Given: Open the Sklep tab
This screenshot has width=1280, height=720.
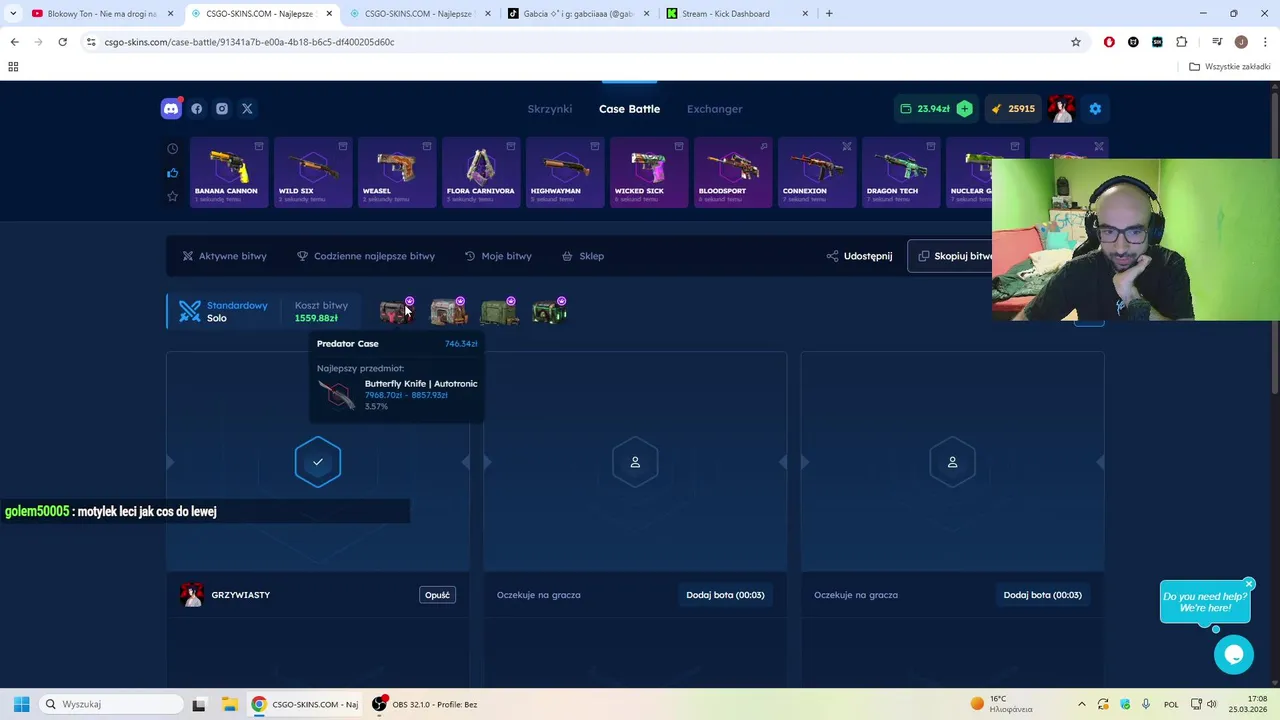Looking at the screenshot, I should pos(583,256).
